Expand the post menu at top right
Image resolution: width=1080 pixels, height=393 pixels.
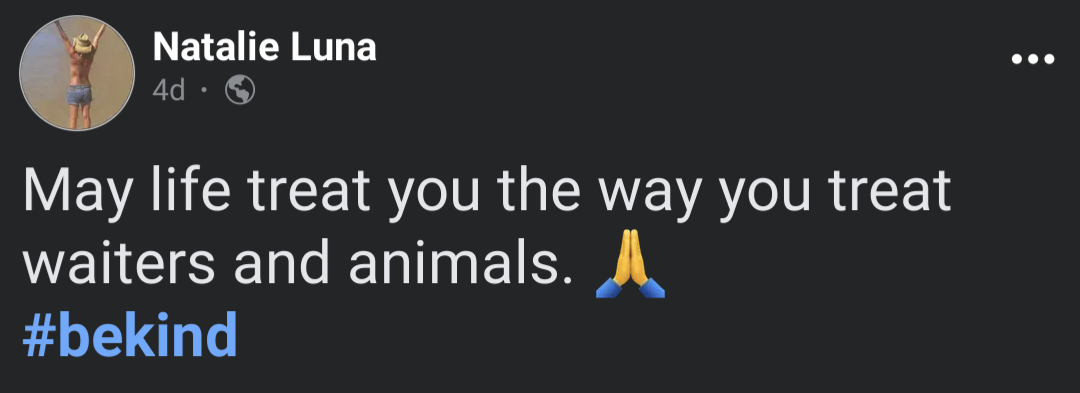click(x=1032, y=59)
